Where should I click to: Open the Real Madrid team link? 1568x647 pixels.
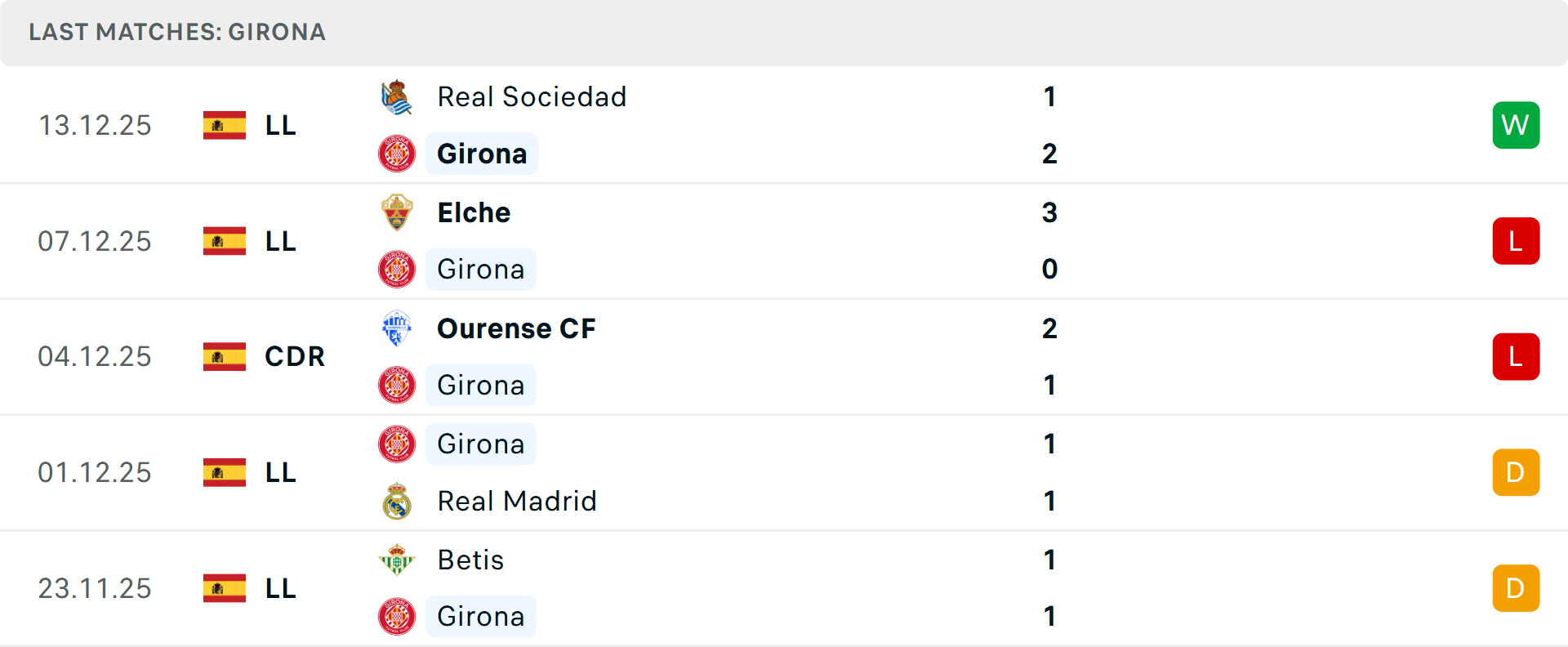(x=517, y=501)
